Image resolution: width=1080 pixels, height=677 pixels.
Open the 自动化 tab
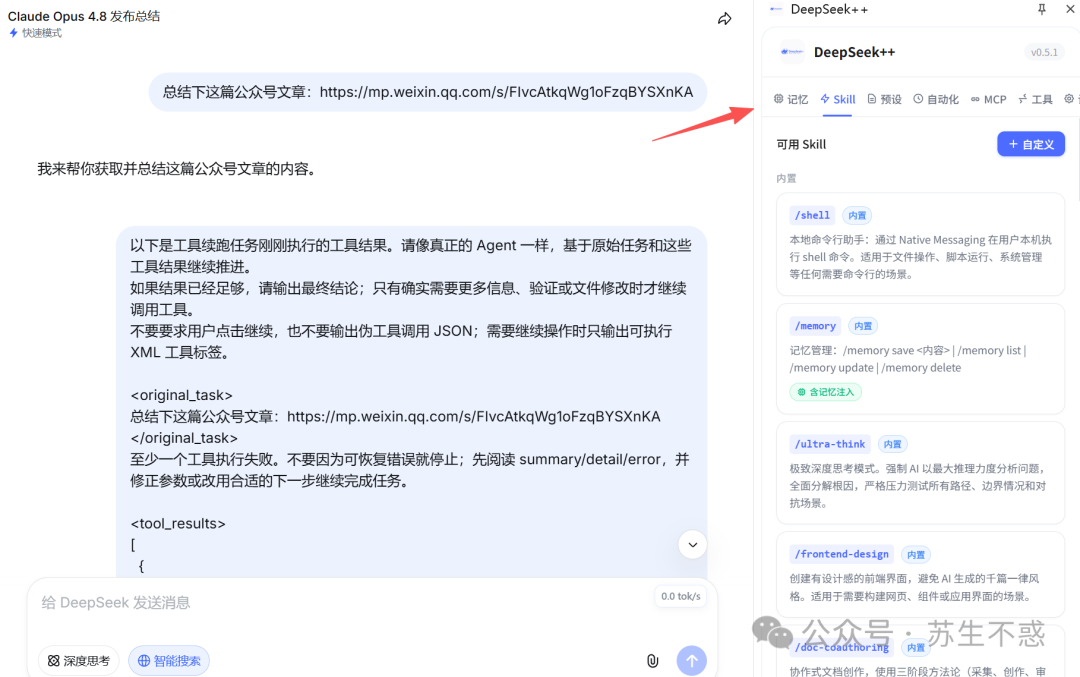point(936,99)
